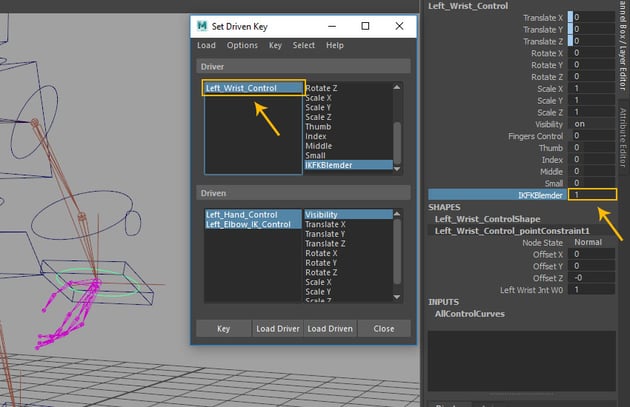Open the Select menu in Set Driven Key
Viewport: 630px width, 407px height.
click(x=304, y=45)
